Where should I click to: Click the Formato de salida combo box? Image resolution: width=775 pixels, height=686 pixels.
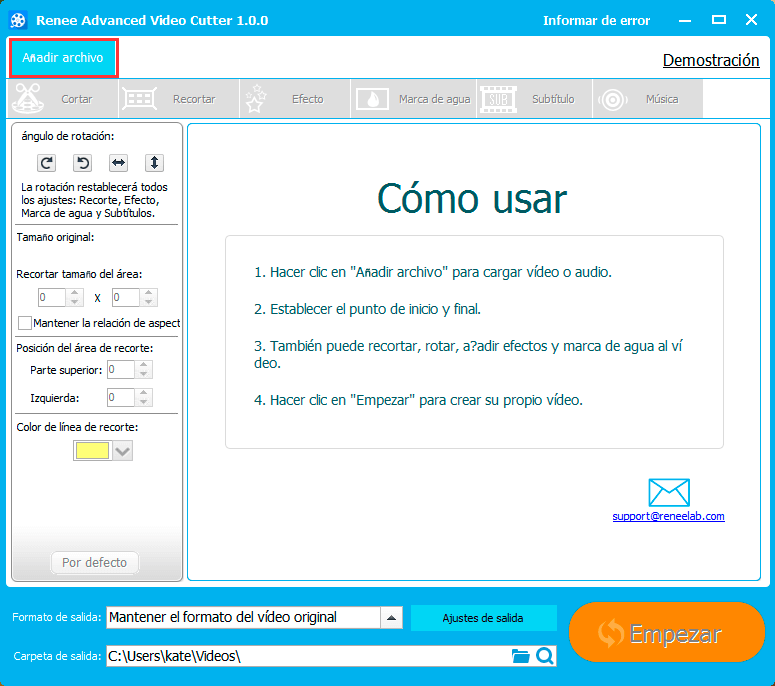[254, 617]
